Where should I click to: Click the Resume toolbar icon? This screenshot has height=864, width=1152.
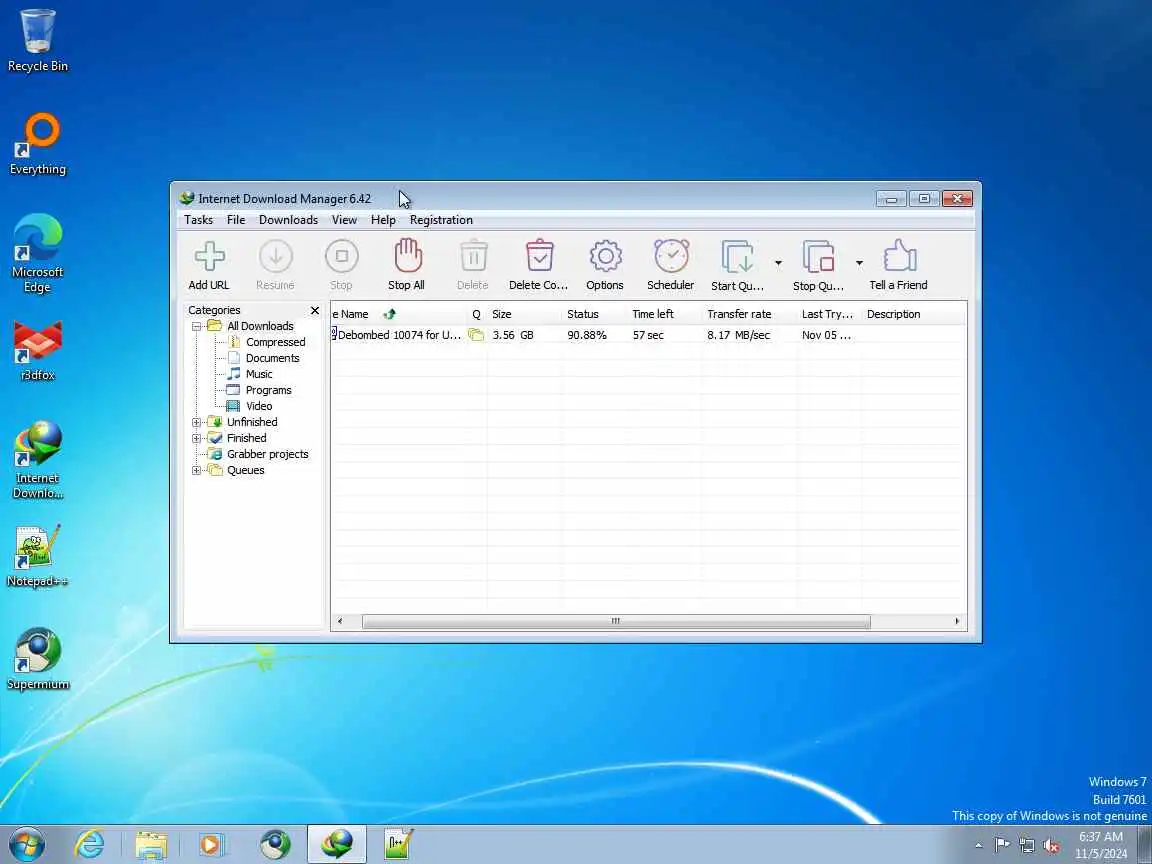pos(276,256)
